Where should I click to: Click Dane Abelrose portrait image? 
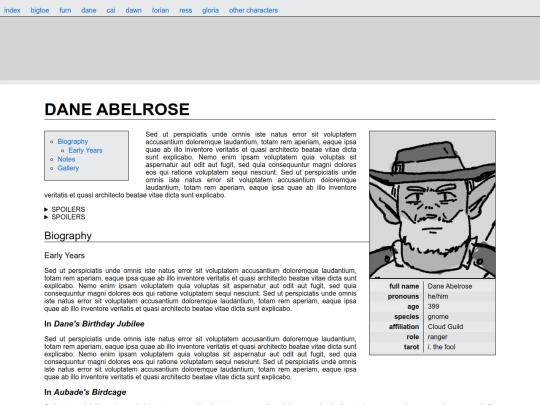point(433,205)
